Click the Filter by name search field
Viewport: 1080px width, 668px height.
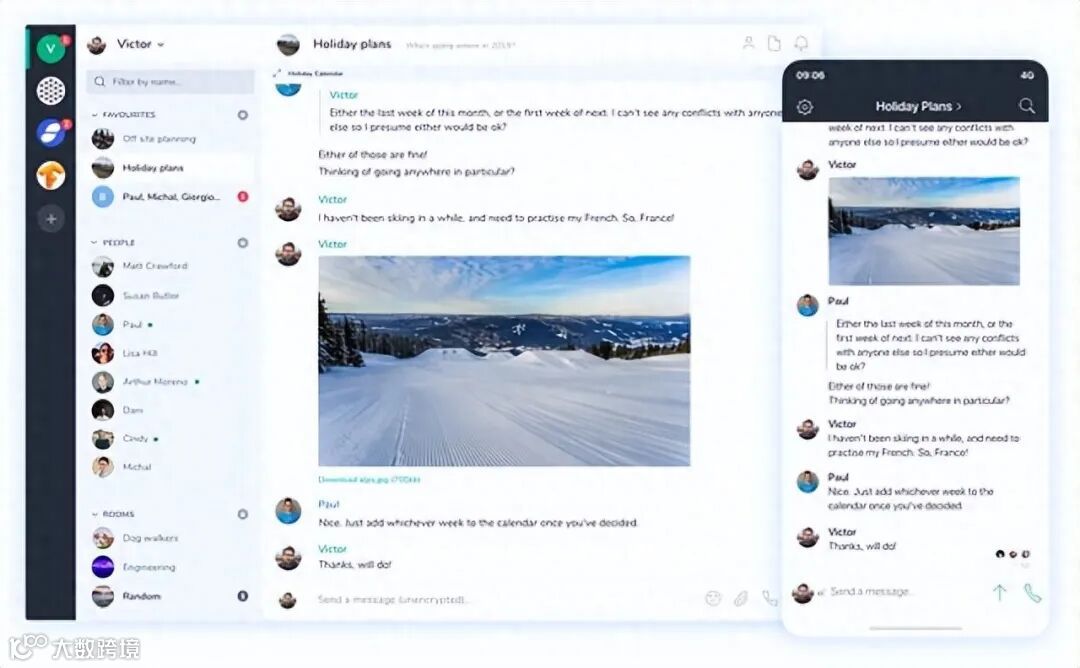pyautogui.click(x=170, y=81)
